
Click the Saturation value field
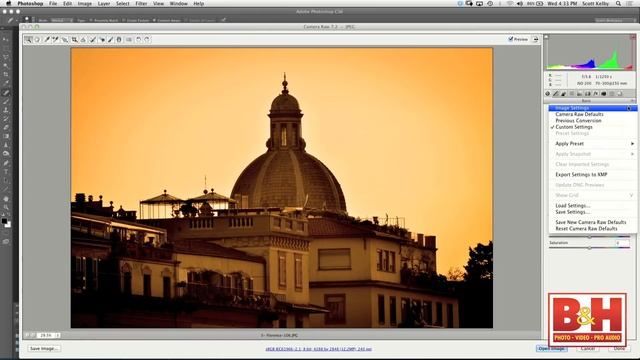click(x=622, y=243)
